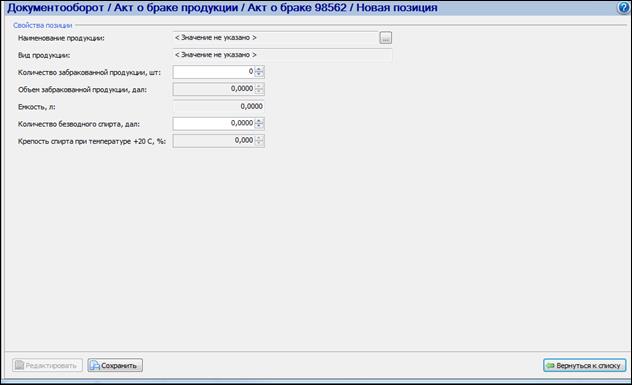Click the Наименование продукции label
The height and width of the screenshot is (385, 632).
tap(61, 38)
